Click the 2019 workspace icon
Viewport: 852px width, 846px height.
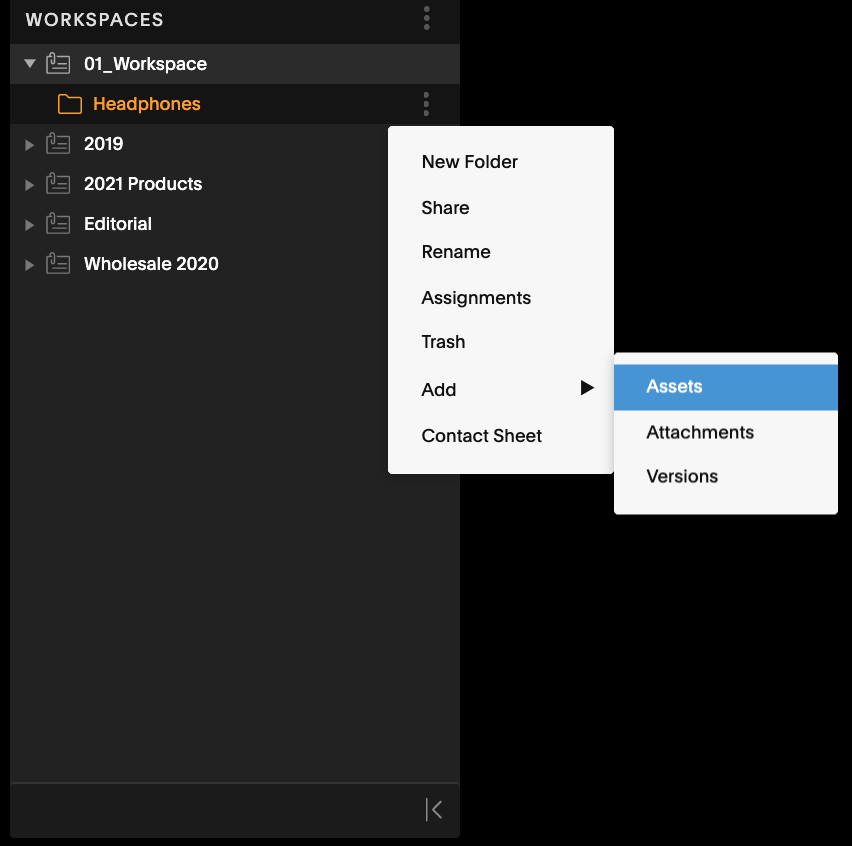[58, 144]
